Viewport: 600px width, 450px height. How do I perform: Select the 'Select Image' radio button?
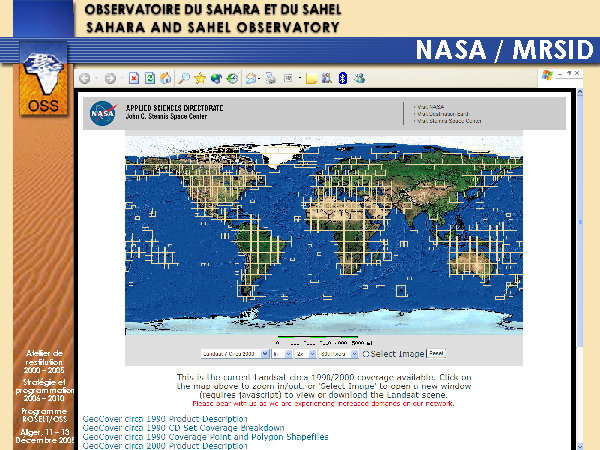(366, 354)
